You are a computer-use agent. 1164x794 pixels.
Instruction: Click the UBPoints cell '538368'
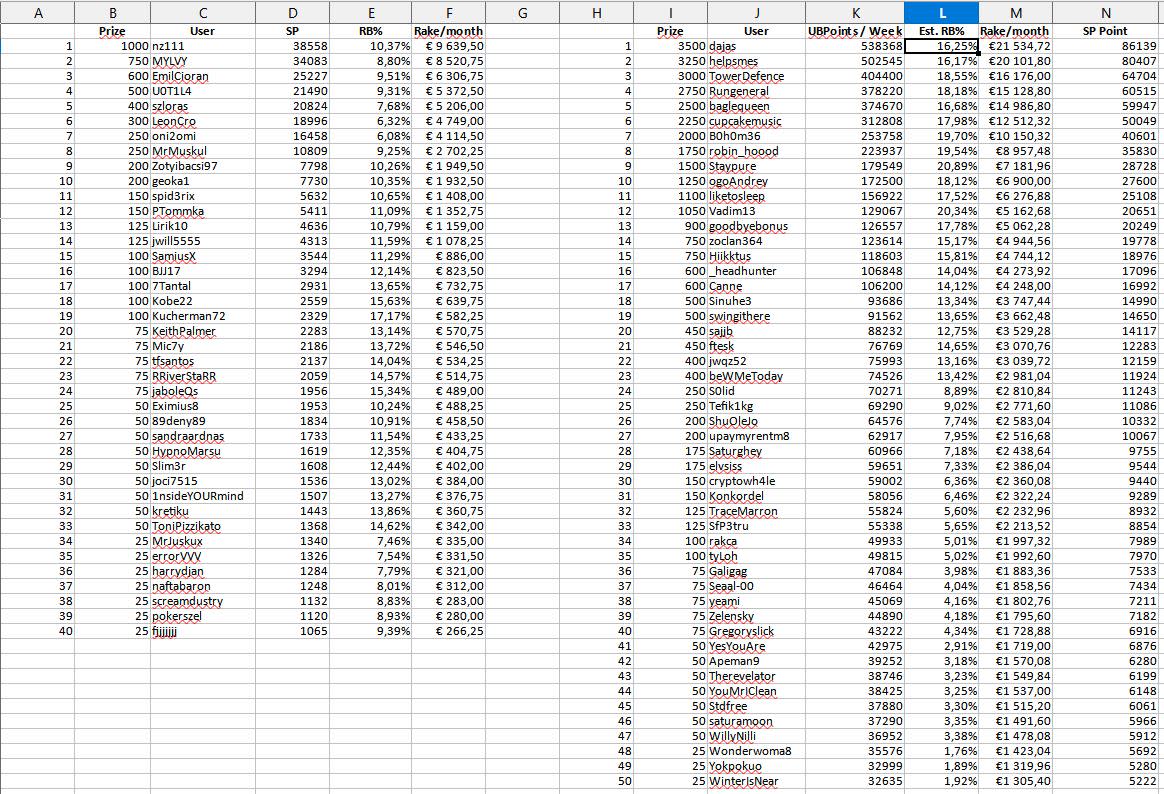click(x=855, y=46)
